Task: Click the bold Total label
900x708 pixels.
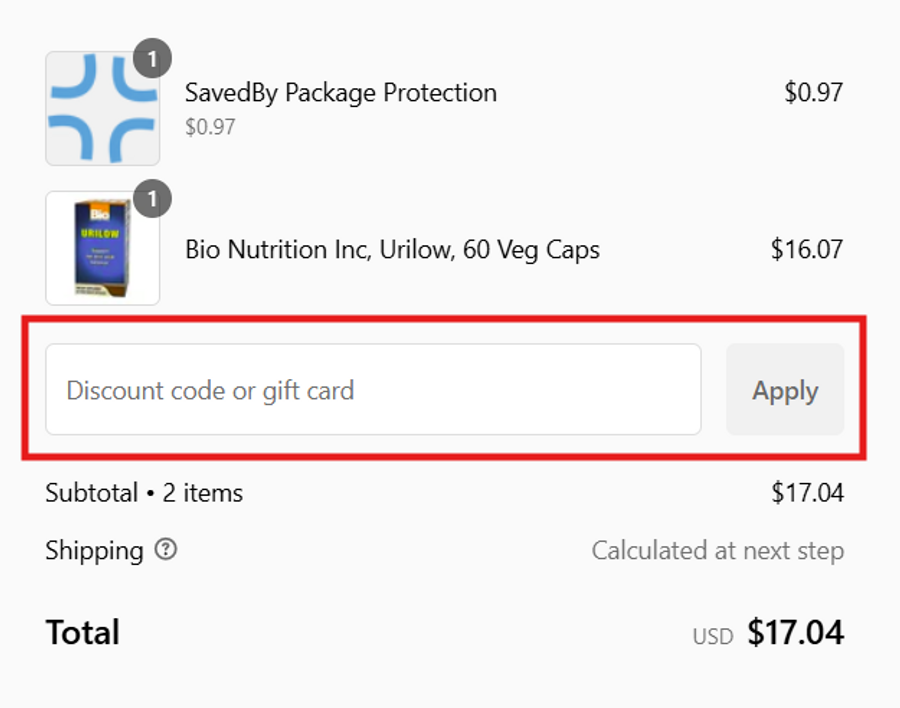Action: click(x=83, y=633)
